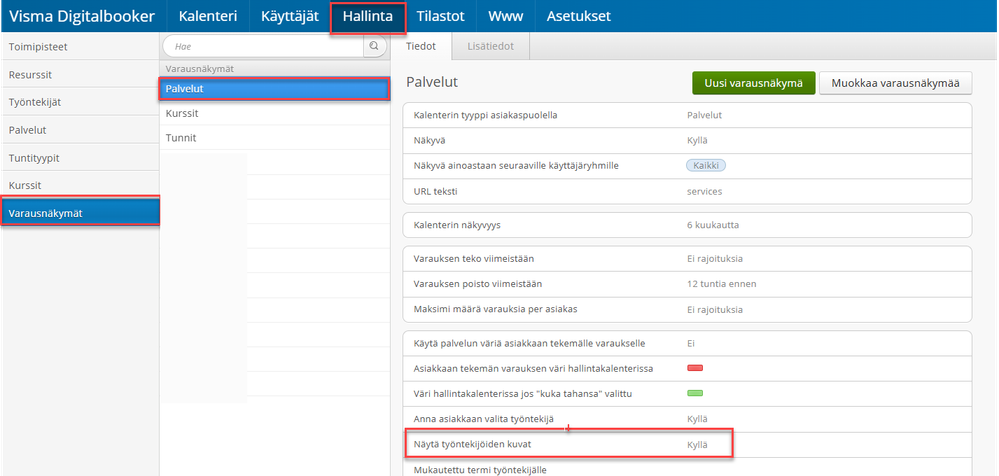
Task: Click the Varauksen teko viimeistään row
Action: click(687, 259)
